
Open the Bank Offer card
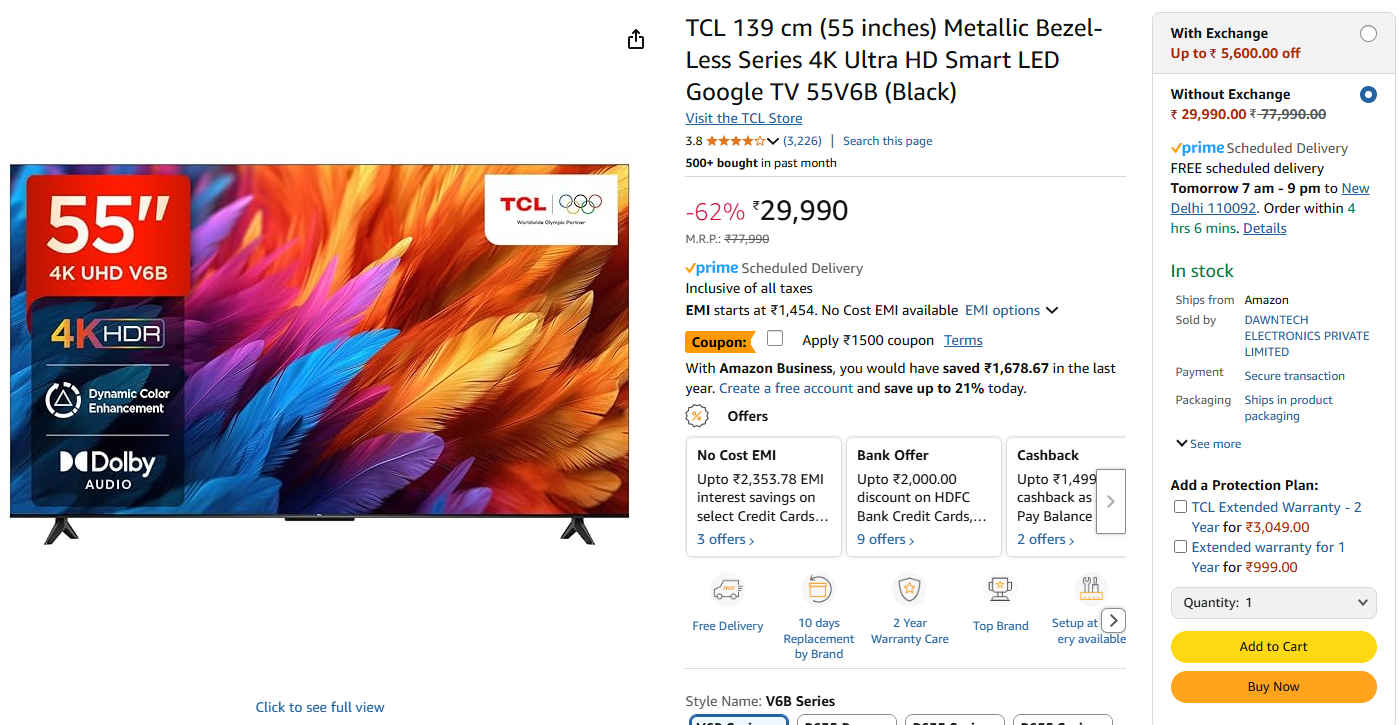pyautogui.click(x=923, y=496)
